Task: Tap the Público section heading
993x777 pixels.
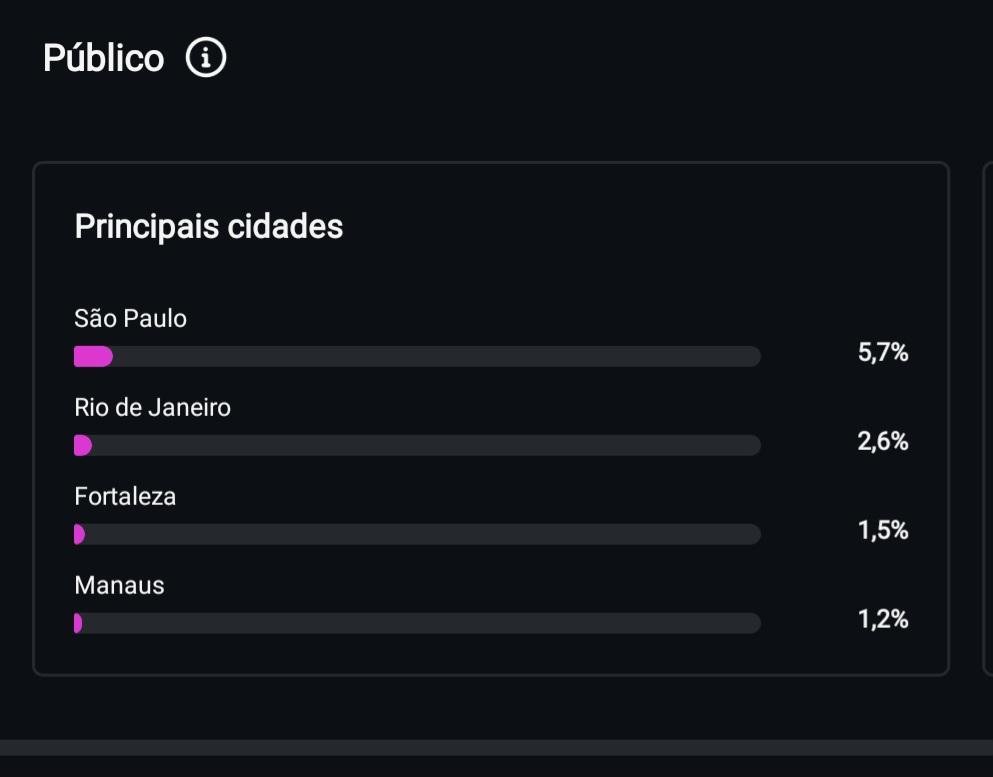Action: pyautogui.click(x=103, y=59)
